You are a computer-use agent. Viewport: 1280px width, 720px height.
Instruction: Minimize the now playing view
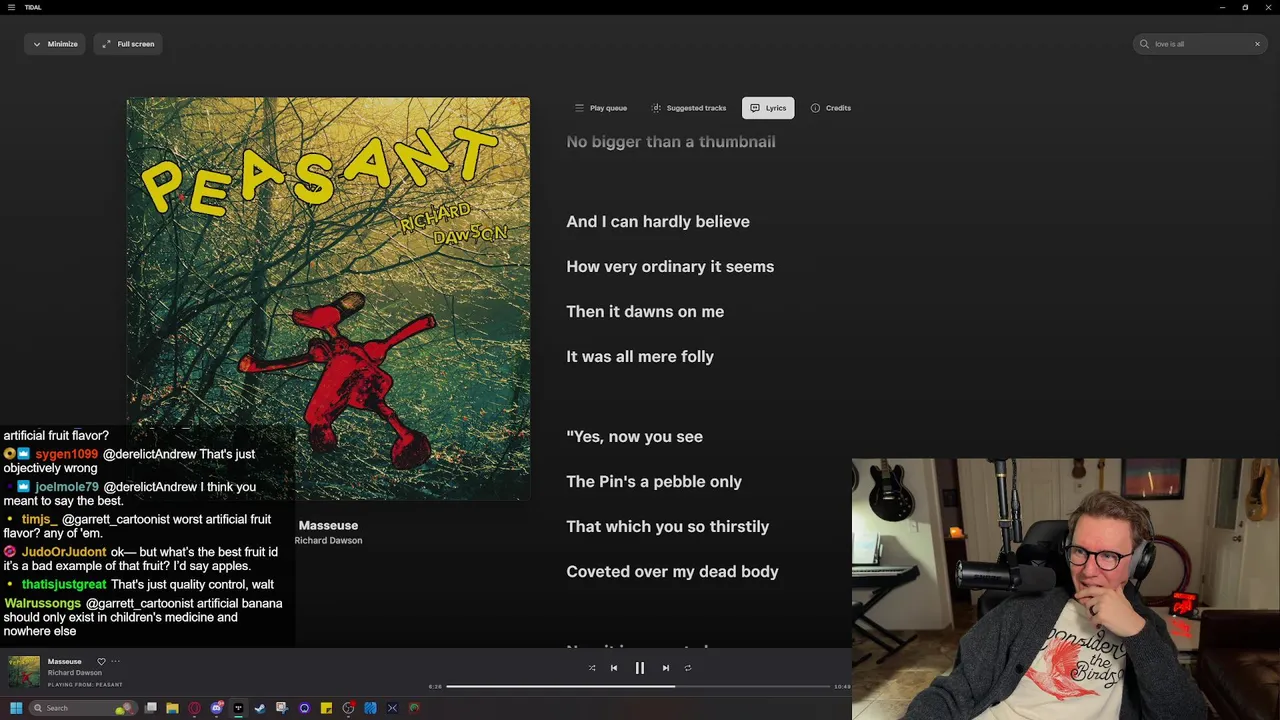point(55,44)
